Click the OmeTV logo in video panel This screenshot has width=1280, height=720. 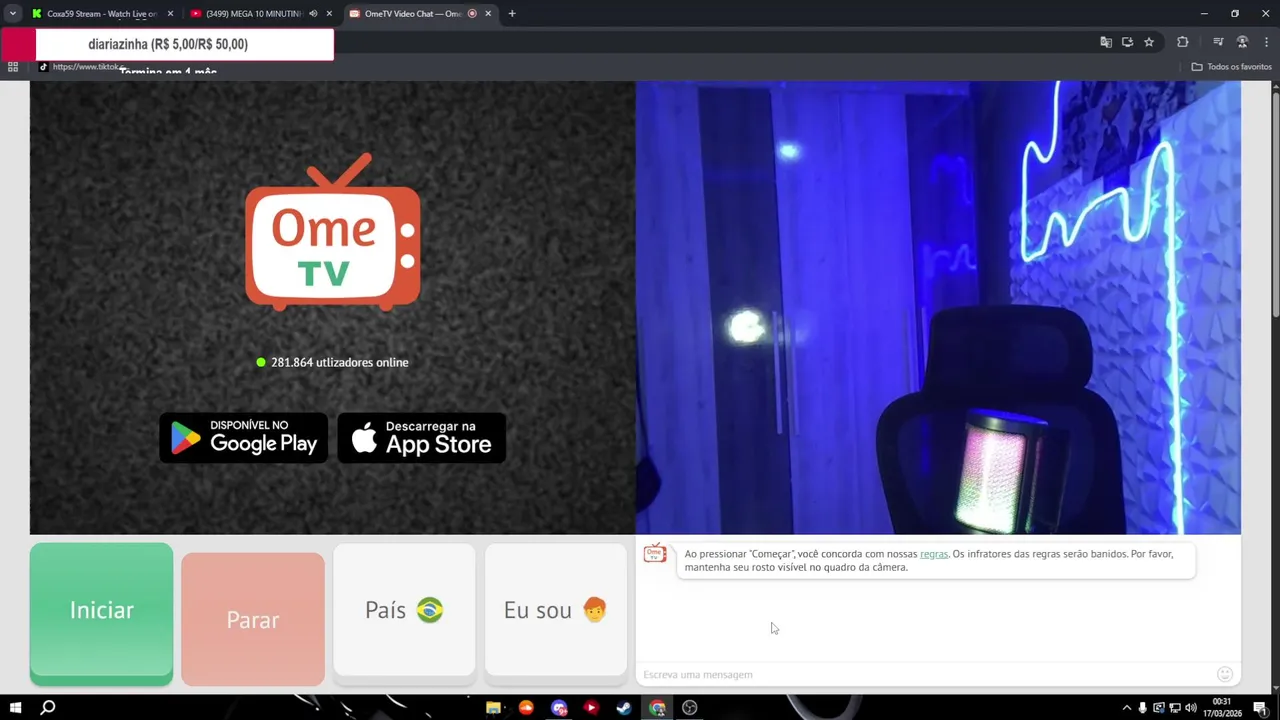coord(333,231)
